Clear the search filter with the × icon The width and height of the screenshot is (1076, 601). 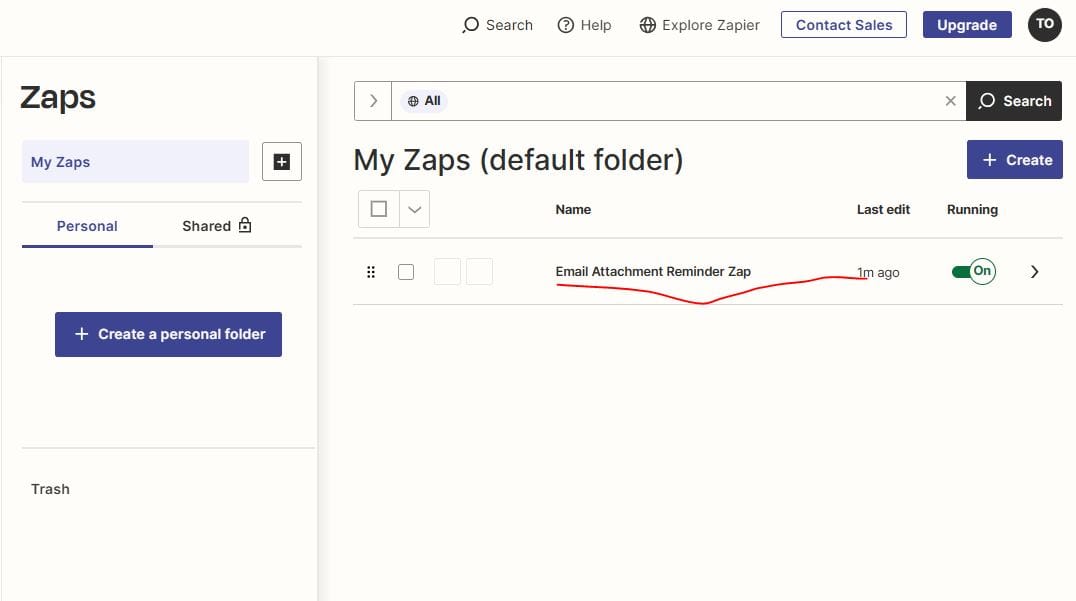(x=950, y=100)
